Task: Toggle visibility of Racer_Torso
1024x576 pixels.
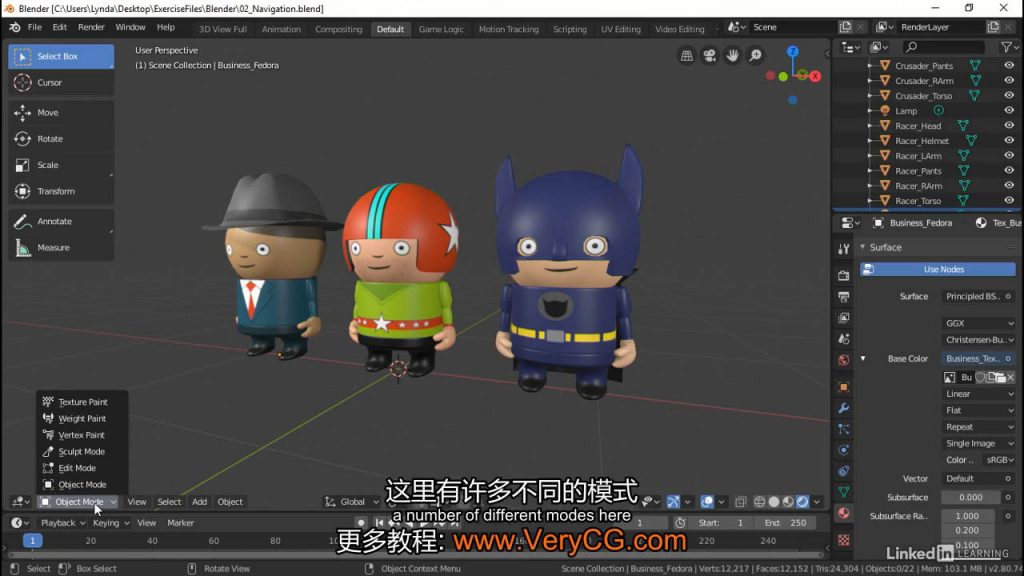Action: (x=1009, y=200)
